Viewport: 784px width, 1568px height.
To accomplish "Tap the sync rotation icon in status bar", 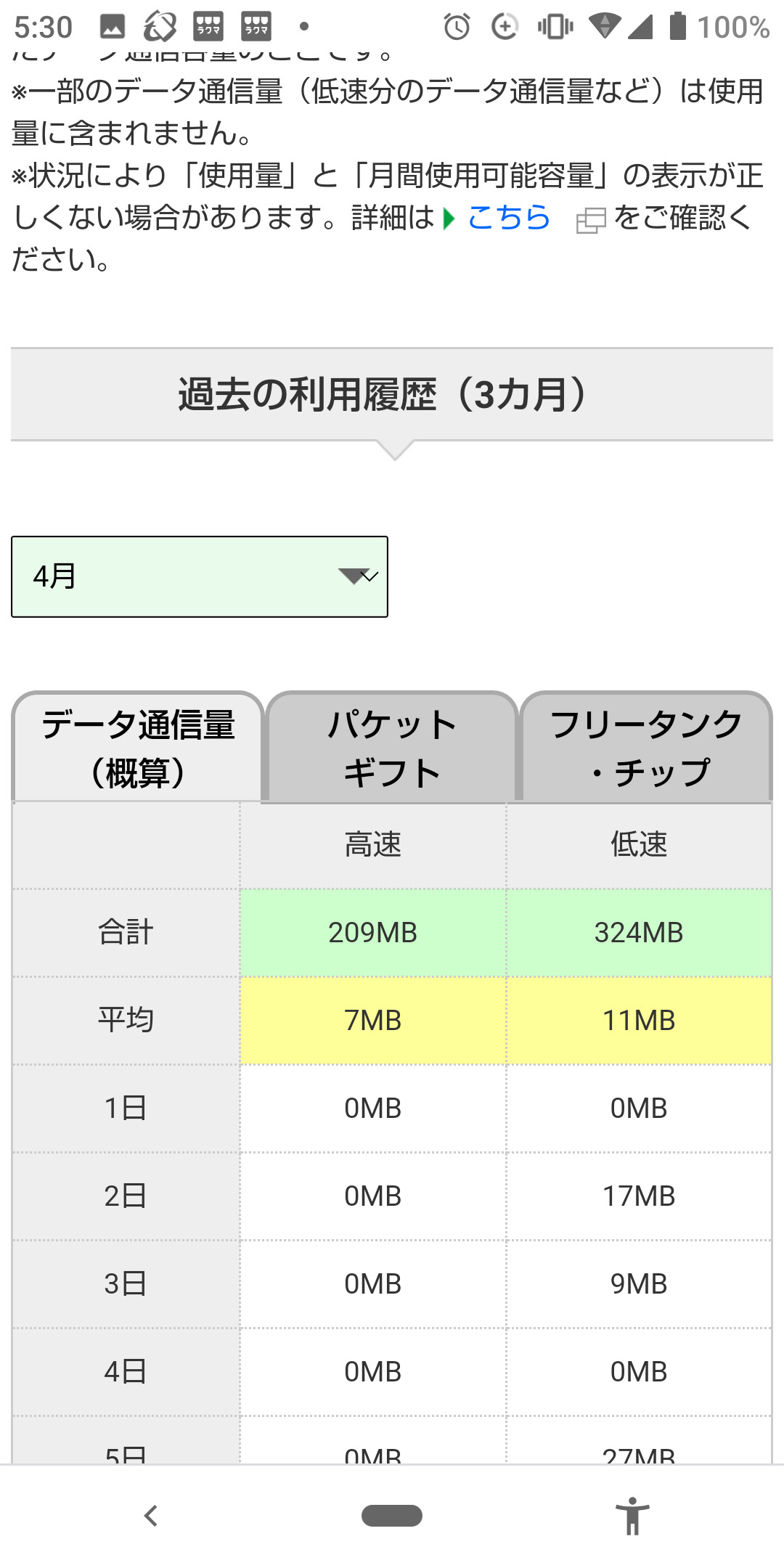I will pyautogui.click(x=160, y=27).
